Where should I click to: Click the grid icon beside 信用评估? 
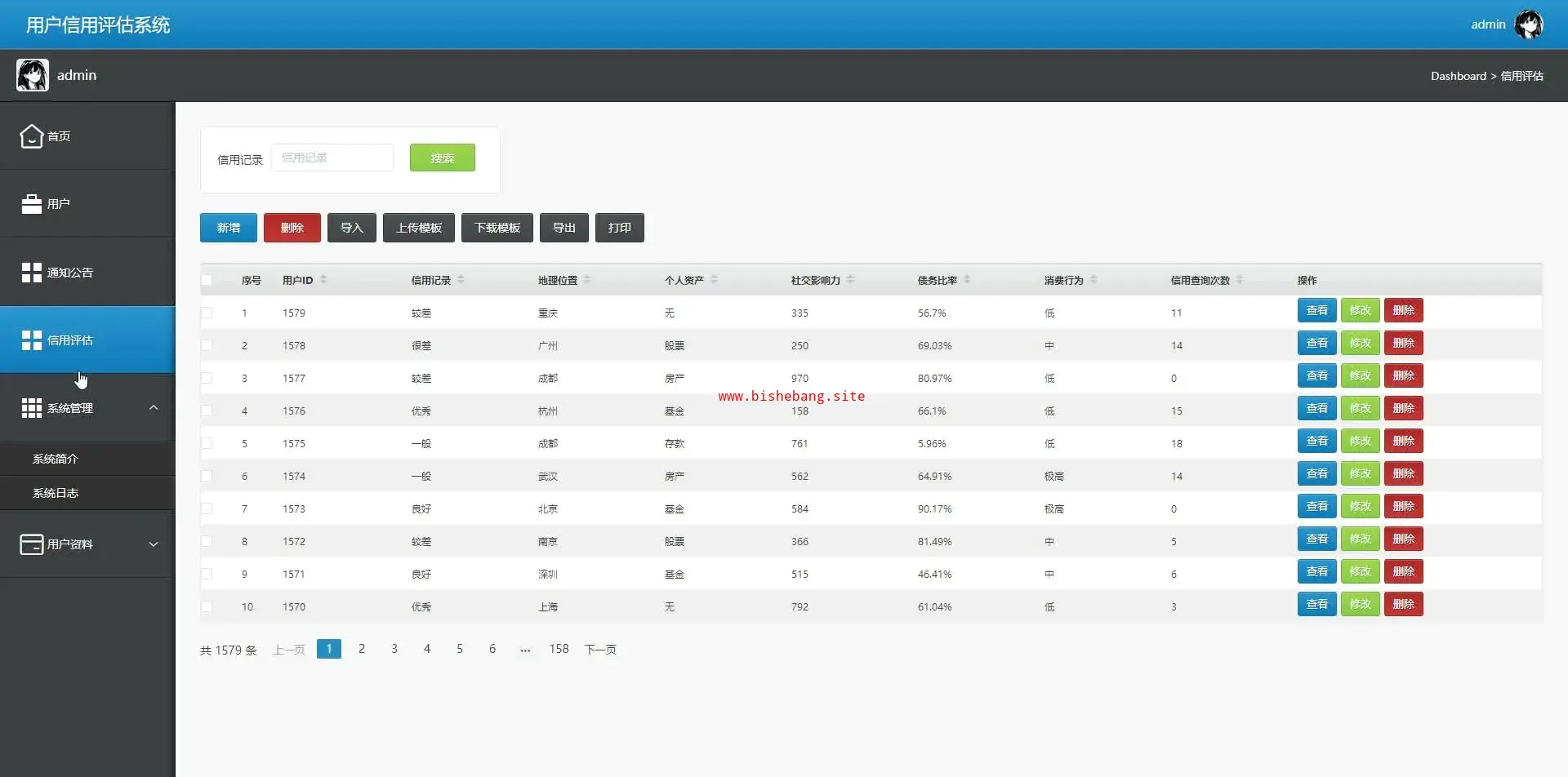click(x=31, y=340)
